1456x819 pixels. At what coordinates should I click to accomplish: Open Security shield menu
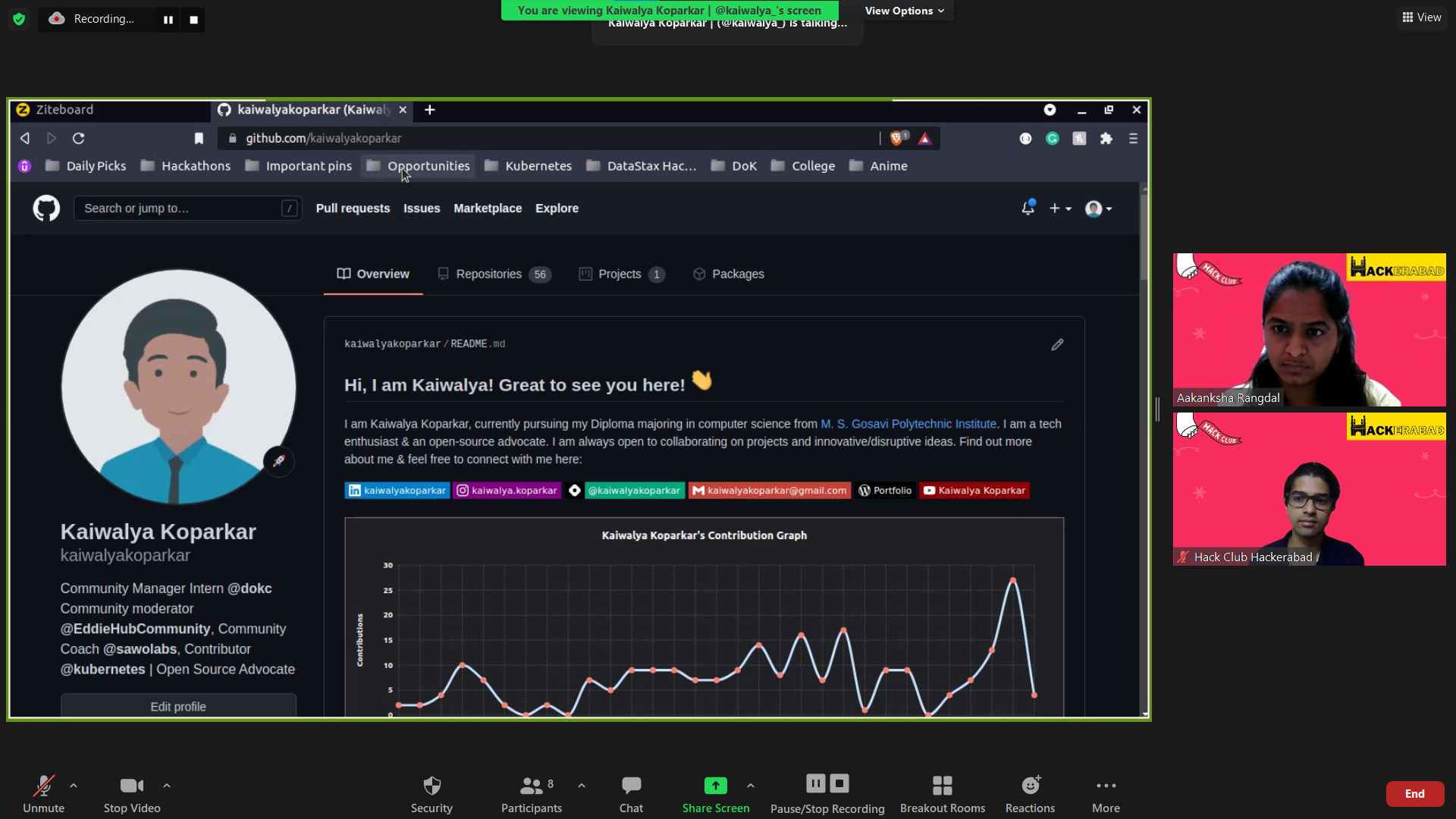[x=431, y=794]
